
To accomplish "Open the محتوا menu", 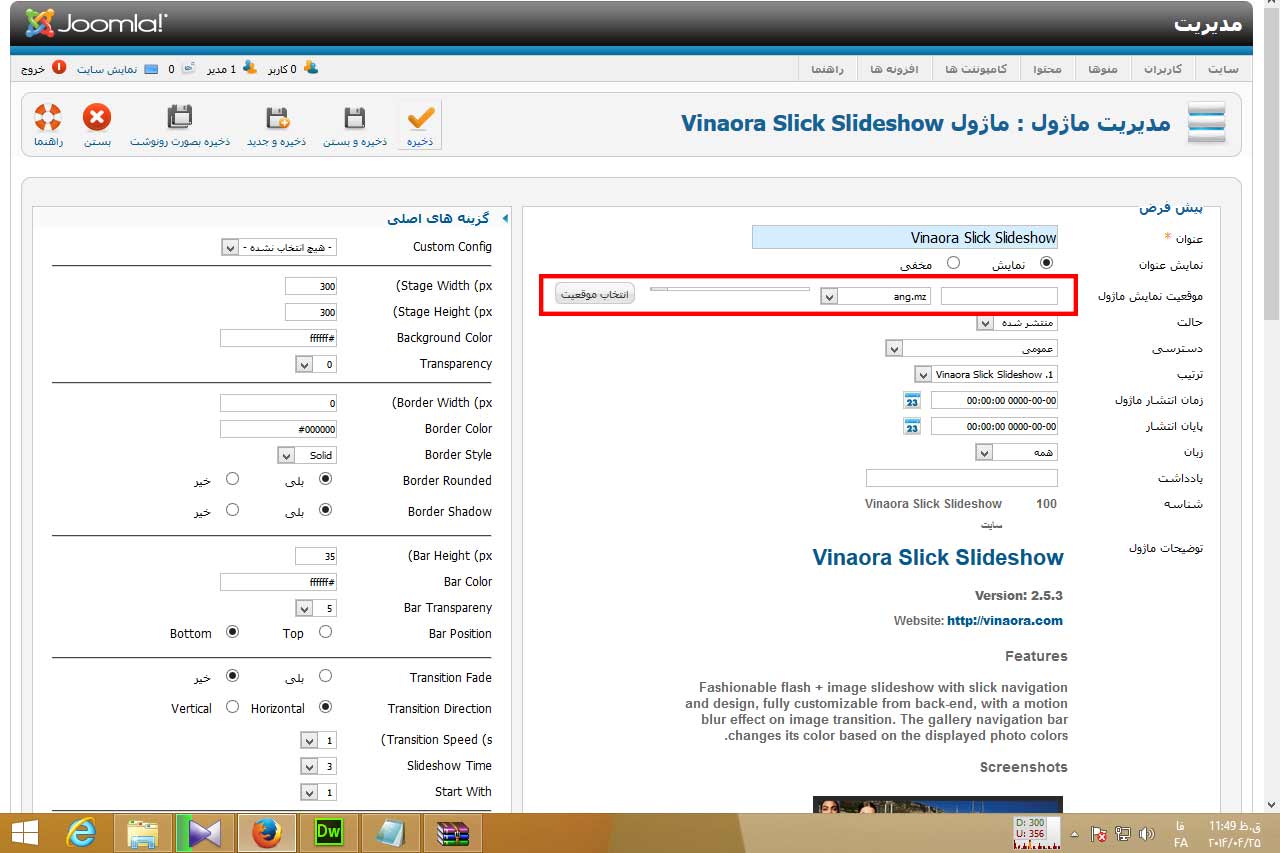I will click(x=1047, y=69).
